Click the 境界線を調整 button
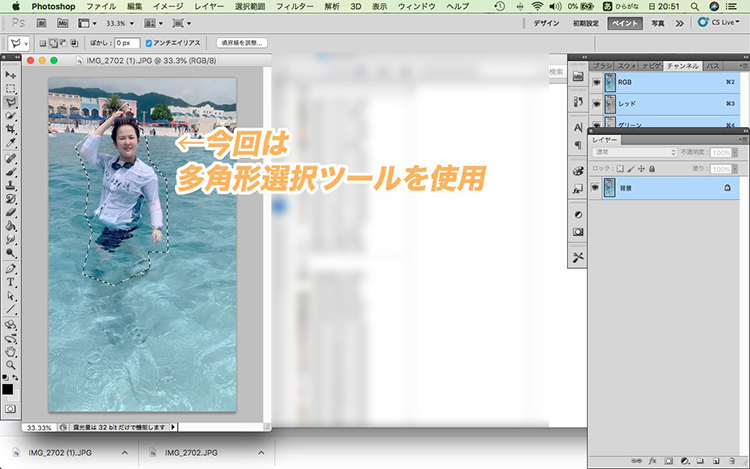Image resolution: width=750 pixels, height=469 pixels. click(x=242, y=43)
